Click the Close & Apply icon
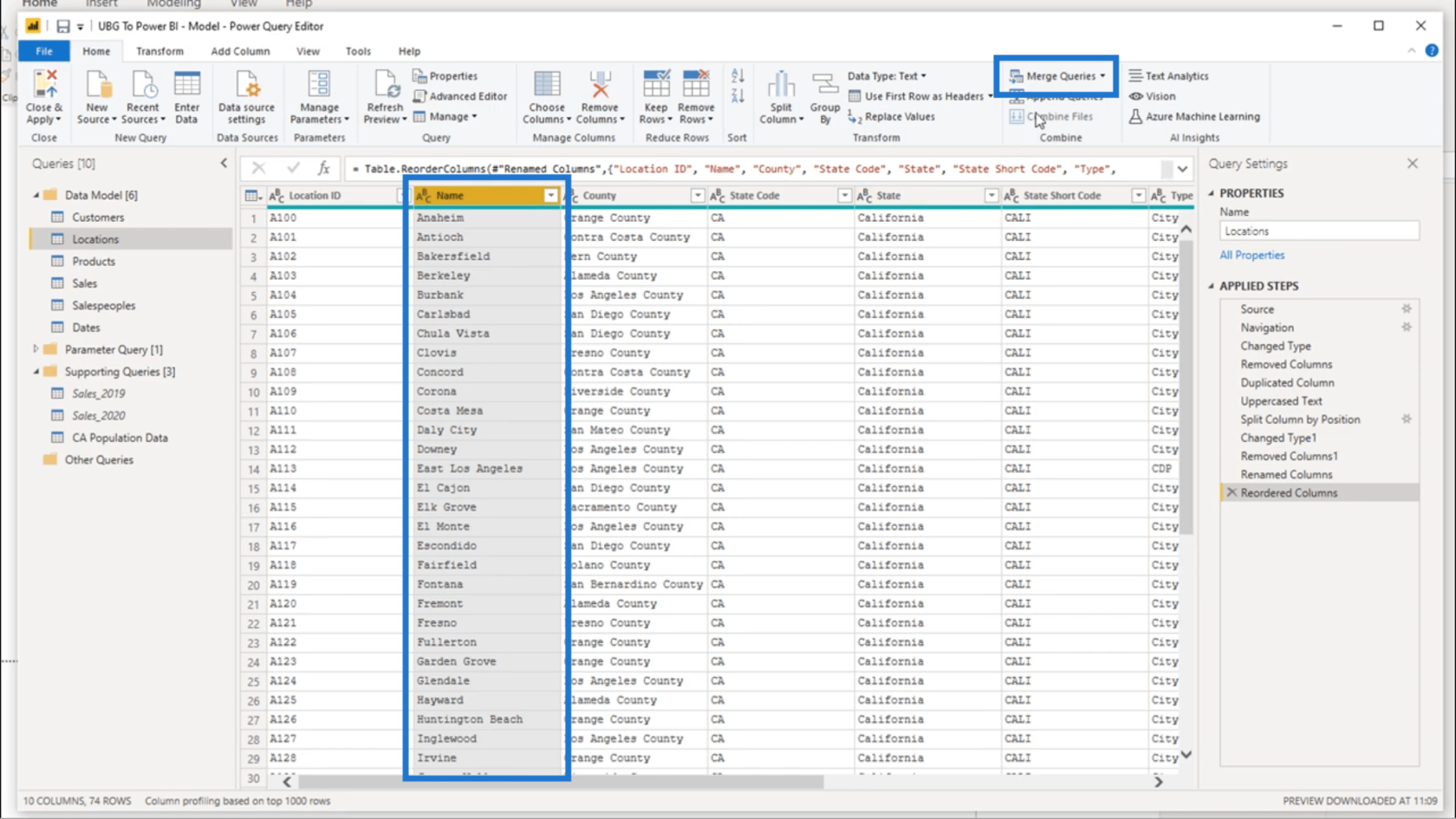The image size is (1456, 819). 45,85
